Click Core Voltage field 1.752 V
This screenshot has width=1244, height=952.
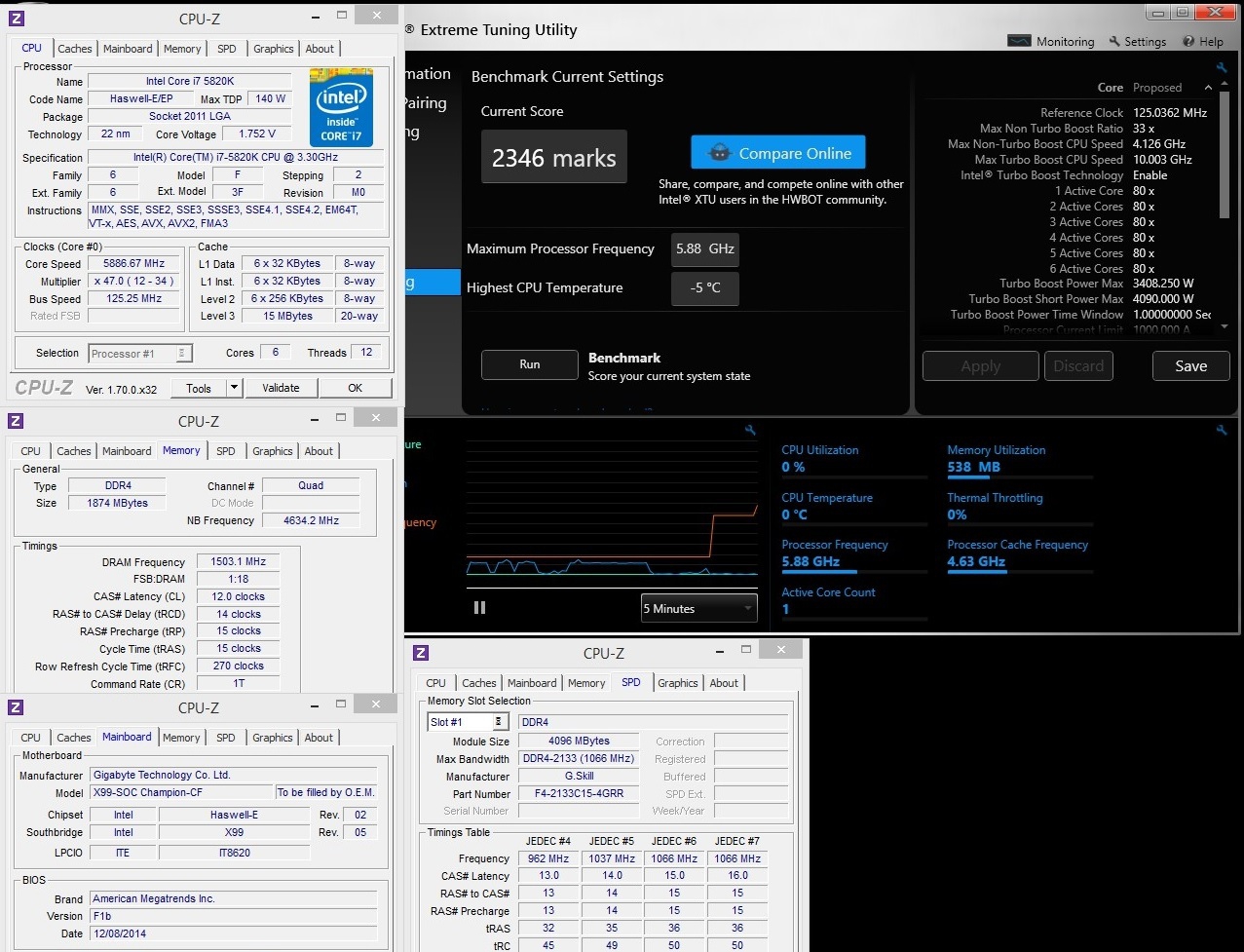[x=257, y=133]
